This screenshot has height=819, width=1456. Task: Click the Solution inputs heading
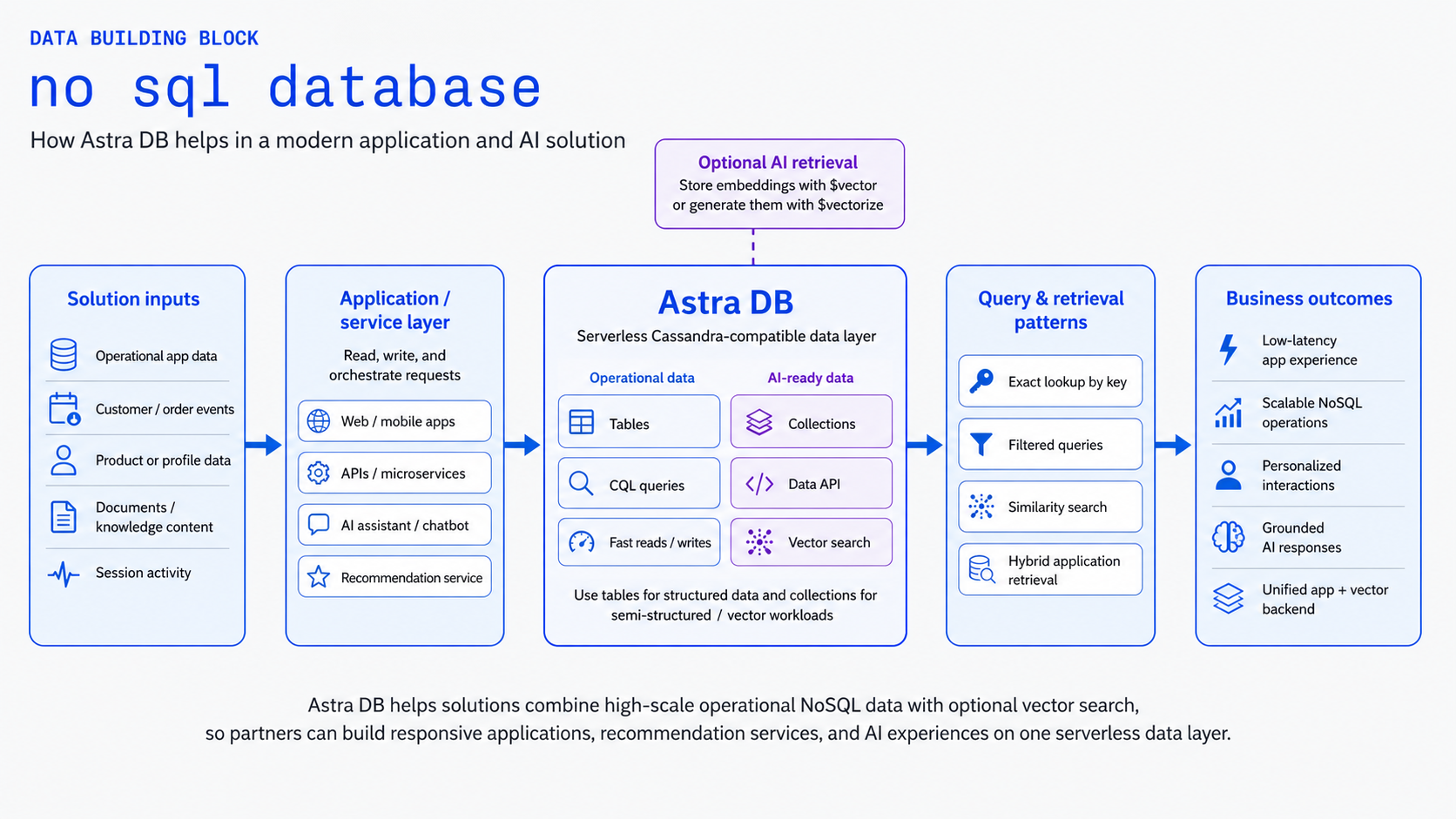click(133, 299)
